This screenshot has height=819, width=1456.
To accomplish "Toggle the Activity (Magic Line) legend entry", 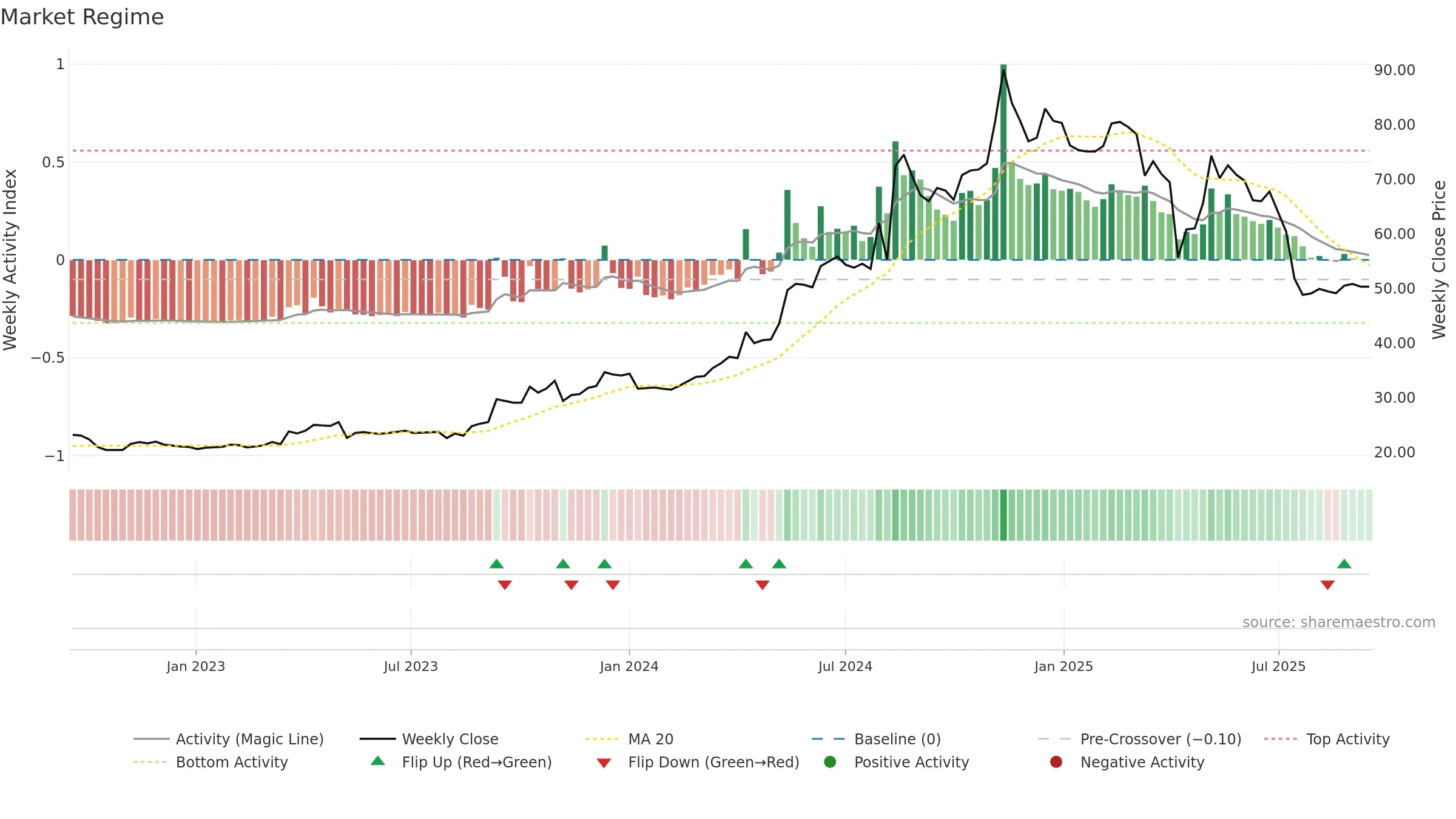I will [229, 739].
